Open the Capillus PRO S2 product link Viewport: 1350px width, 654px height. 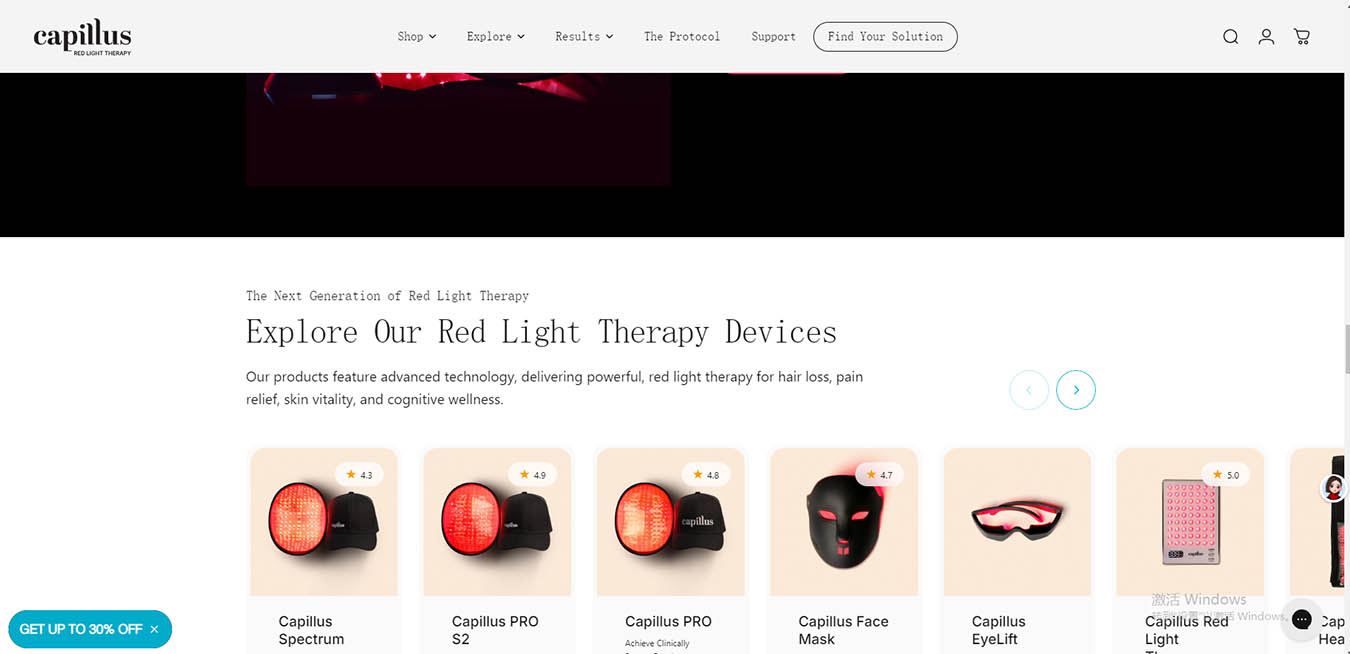[495, 630]
